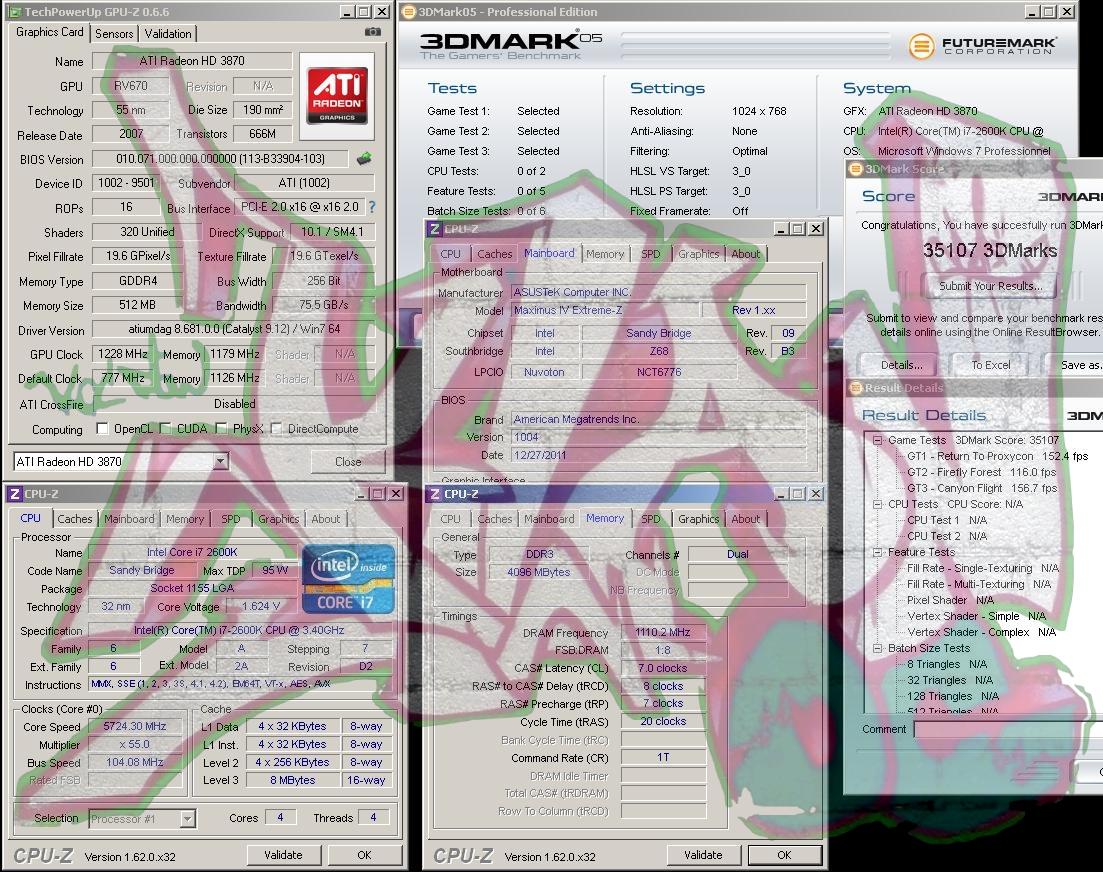Viewport: 1103px width, 872px height.
Task: Click Validate in CPU-Z processor window
Action: (283, 855)
